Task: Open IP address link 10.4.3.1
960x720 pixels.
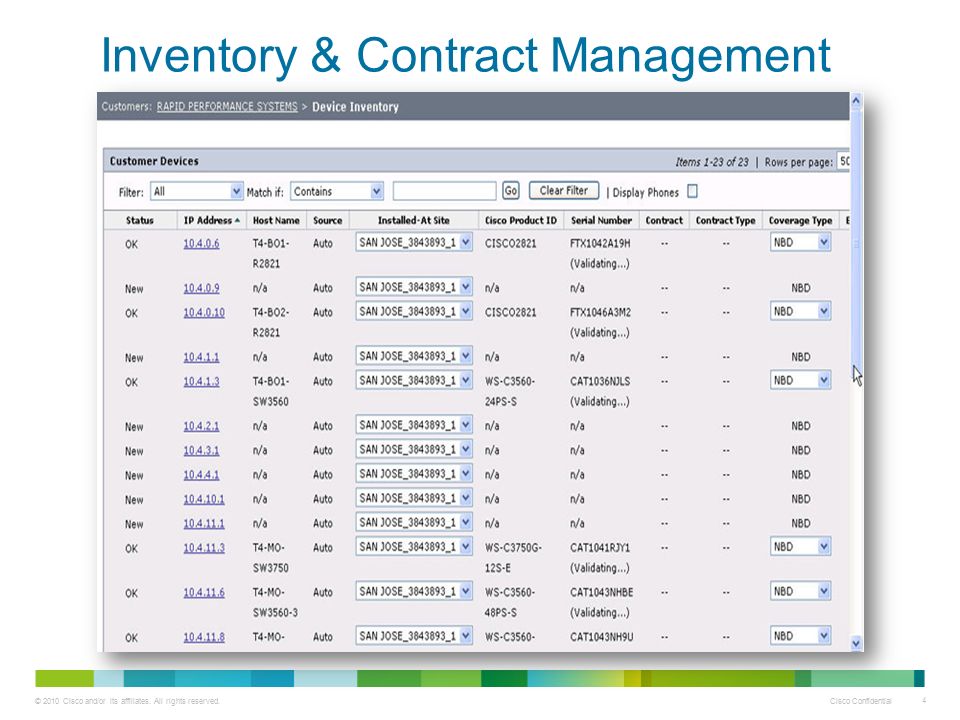Action: [x=201, y=451]
